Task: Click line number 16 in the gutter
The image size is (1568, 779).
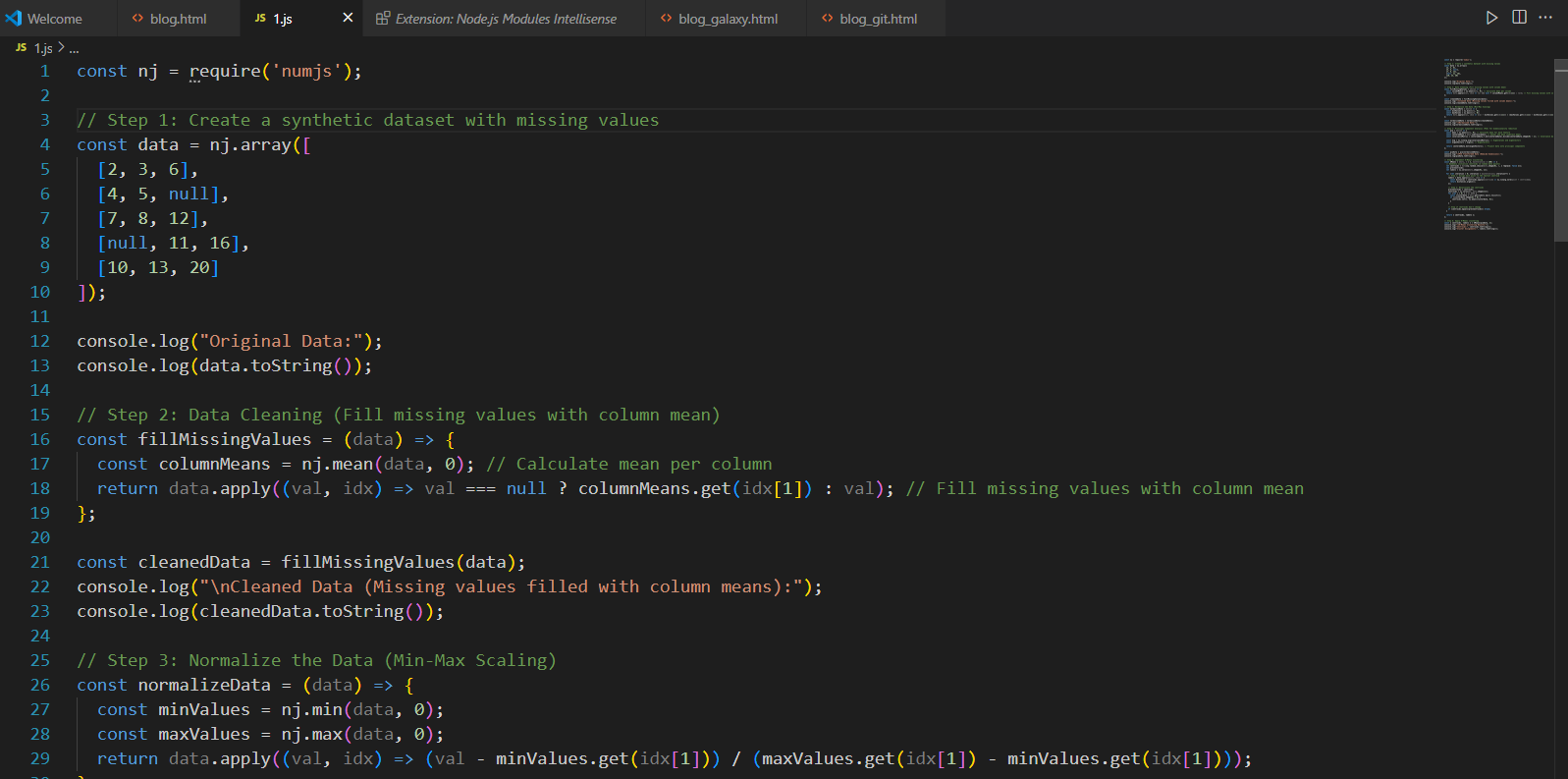Action: coord(39,439)
